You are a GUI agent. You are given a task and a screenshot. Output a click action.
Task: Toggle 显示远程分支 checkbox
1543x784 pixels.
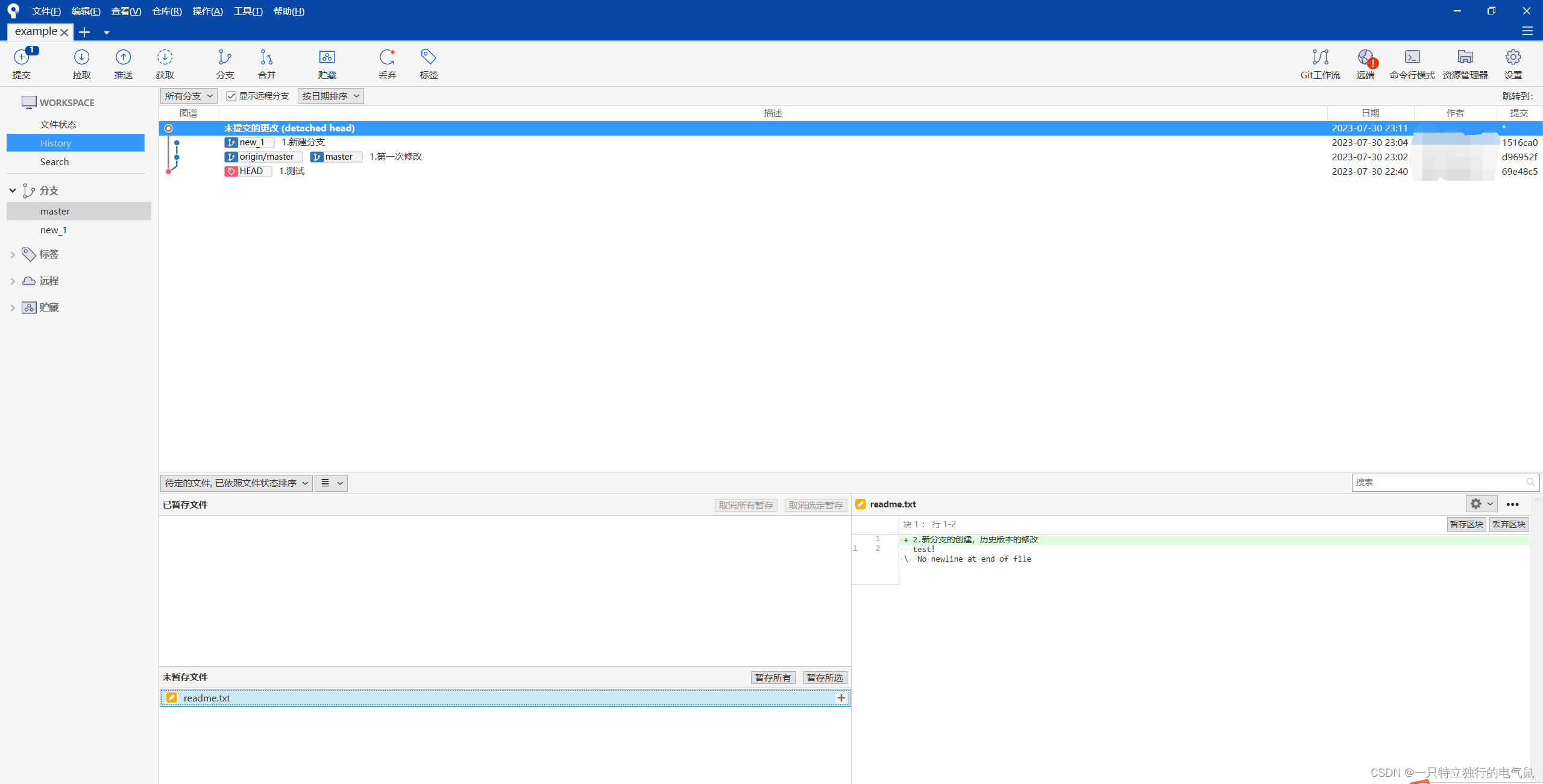[x=231, y=96]
